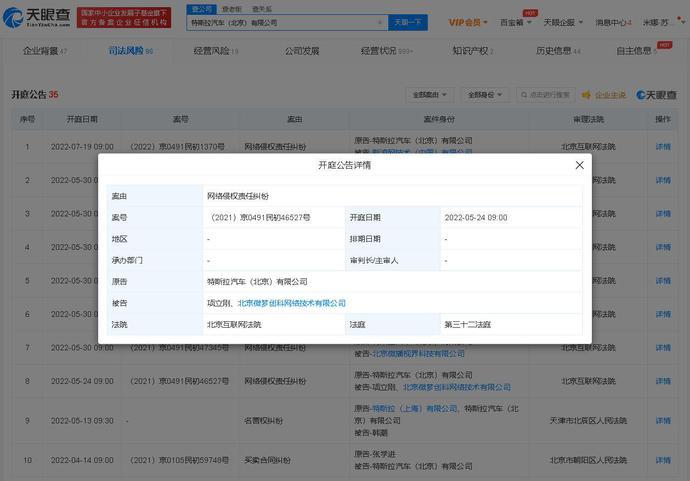The image size is (690, 481).
Task: Close the 开庭公告详情 dialog
Action: (580, 165)
